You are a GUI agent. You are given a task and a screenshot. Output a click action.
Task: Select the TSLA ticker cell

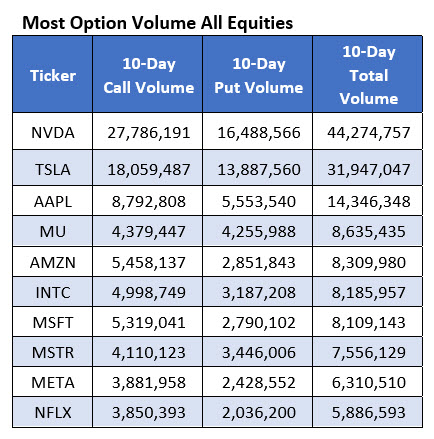click(x=53, y=169)
